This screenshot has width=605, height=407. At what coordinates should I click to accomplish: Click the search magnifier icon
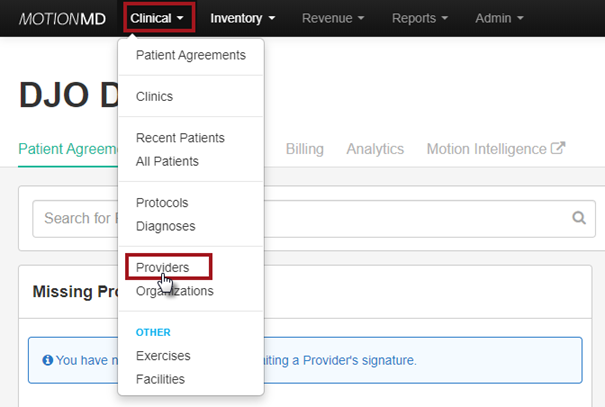[x=577, y=218]
